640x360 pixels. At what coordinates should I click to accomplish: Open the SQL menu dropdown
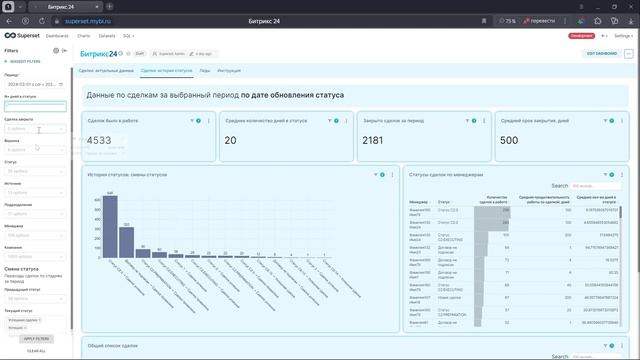(x=129, y=36)
